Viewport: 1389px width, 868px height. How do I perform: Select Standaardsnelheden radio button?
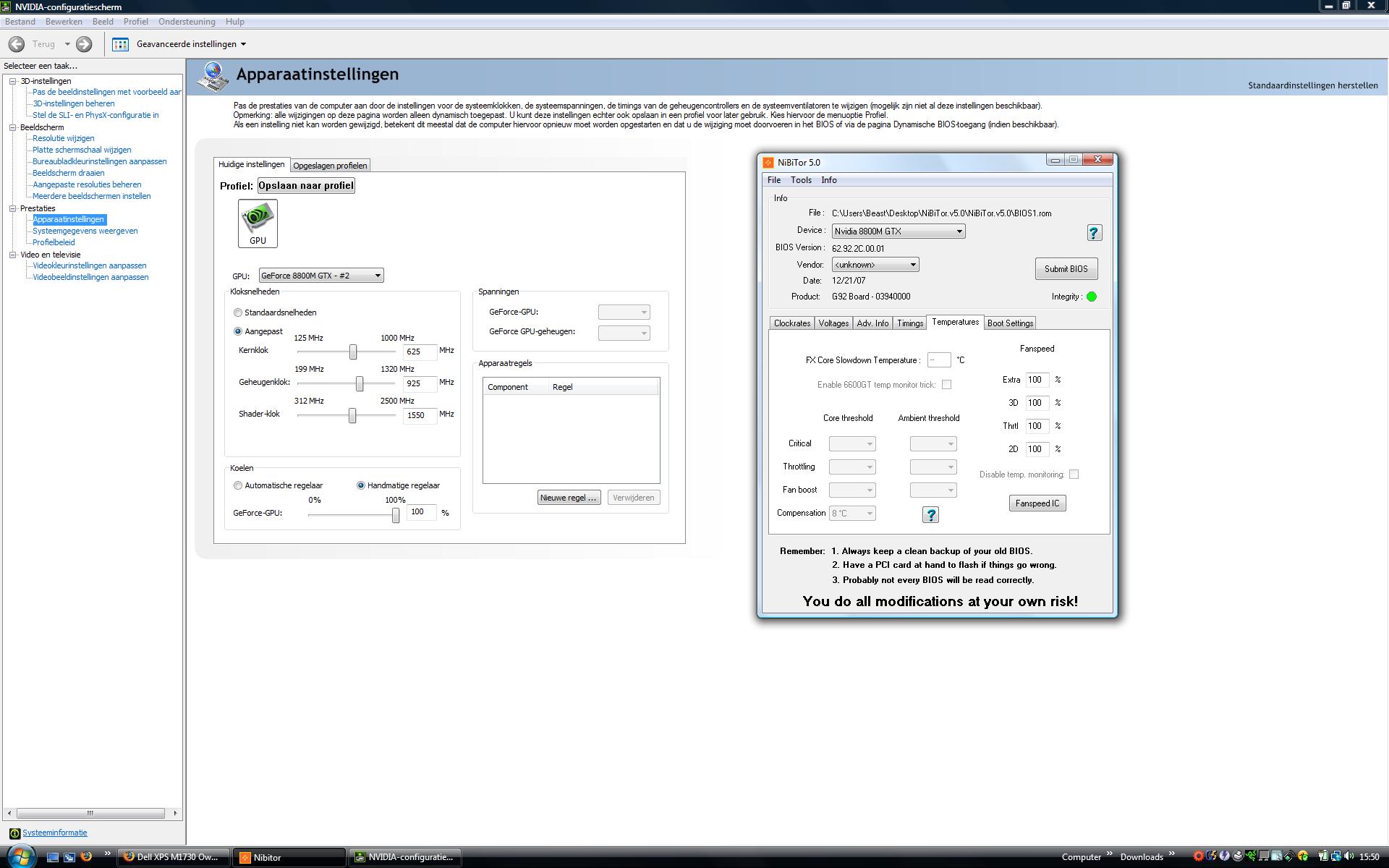(x=237, y=312)
